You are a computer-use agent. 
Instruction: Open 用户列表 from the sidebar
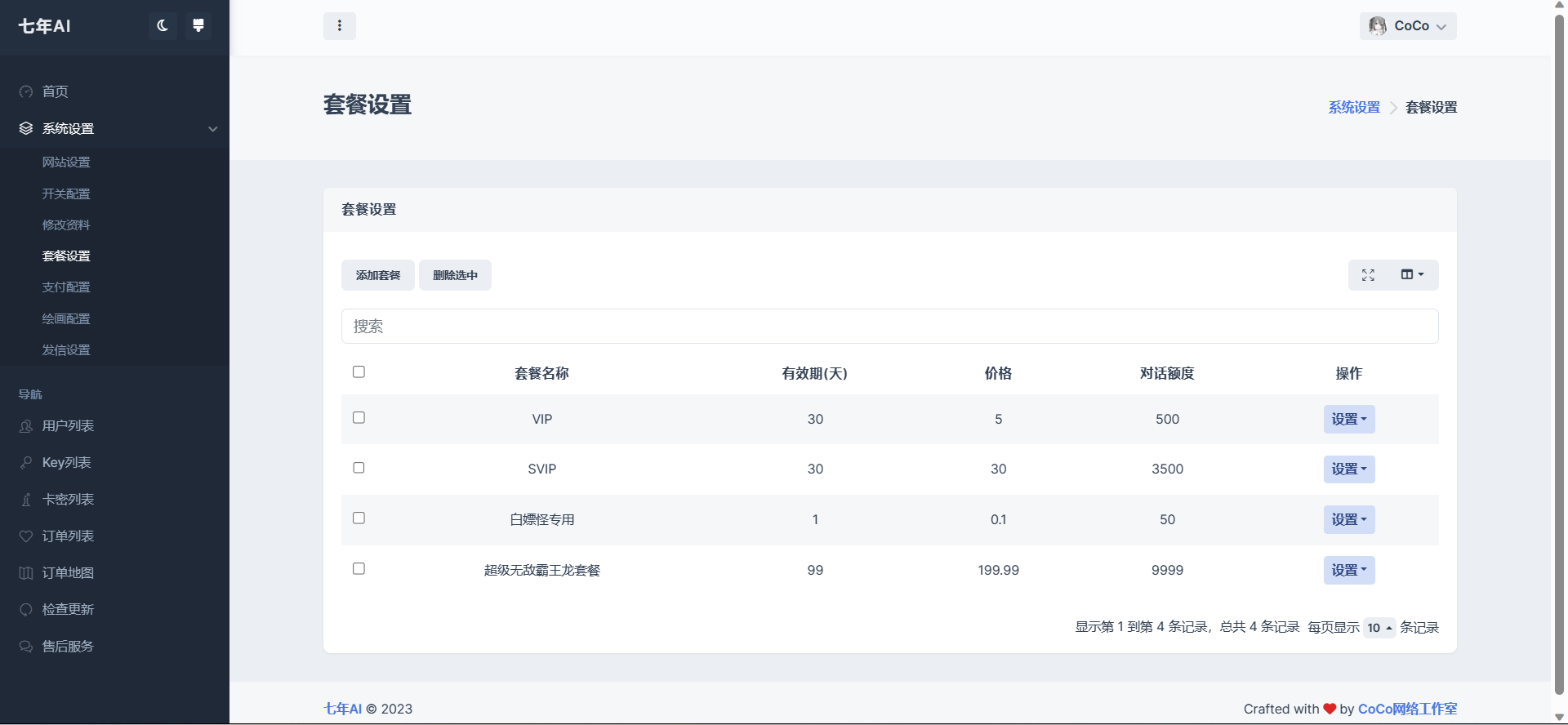(x=68, y=426)
